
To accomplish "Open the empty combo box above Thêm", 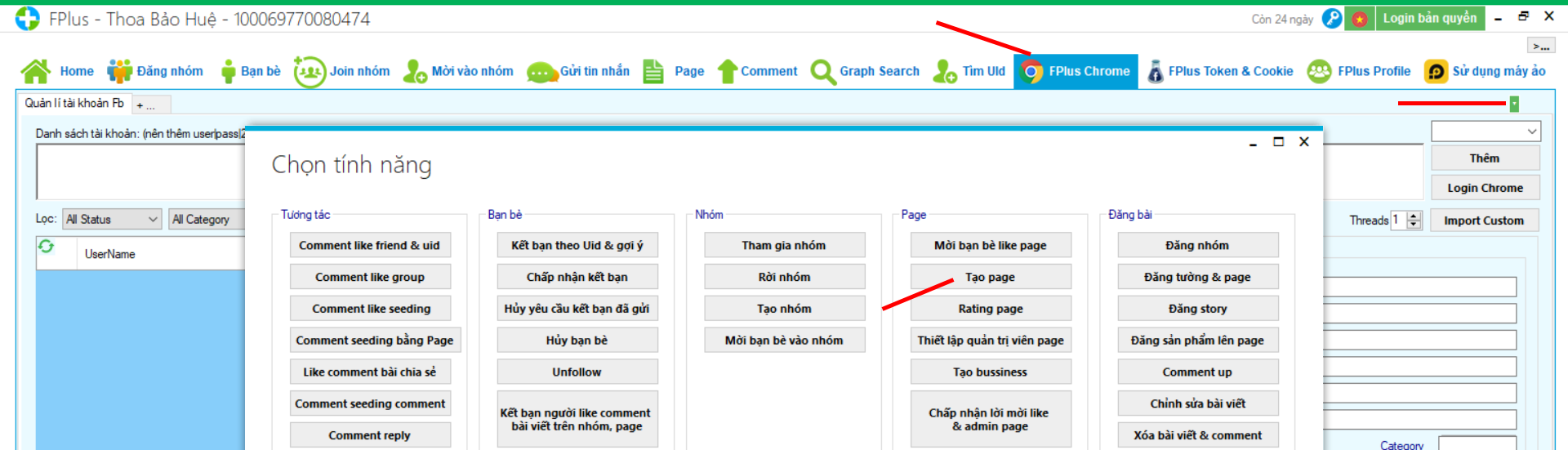I will tap(1486, 131).
